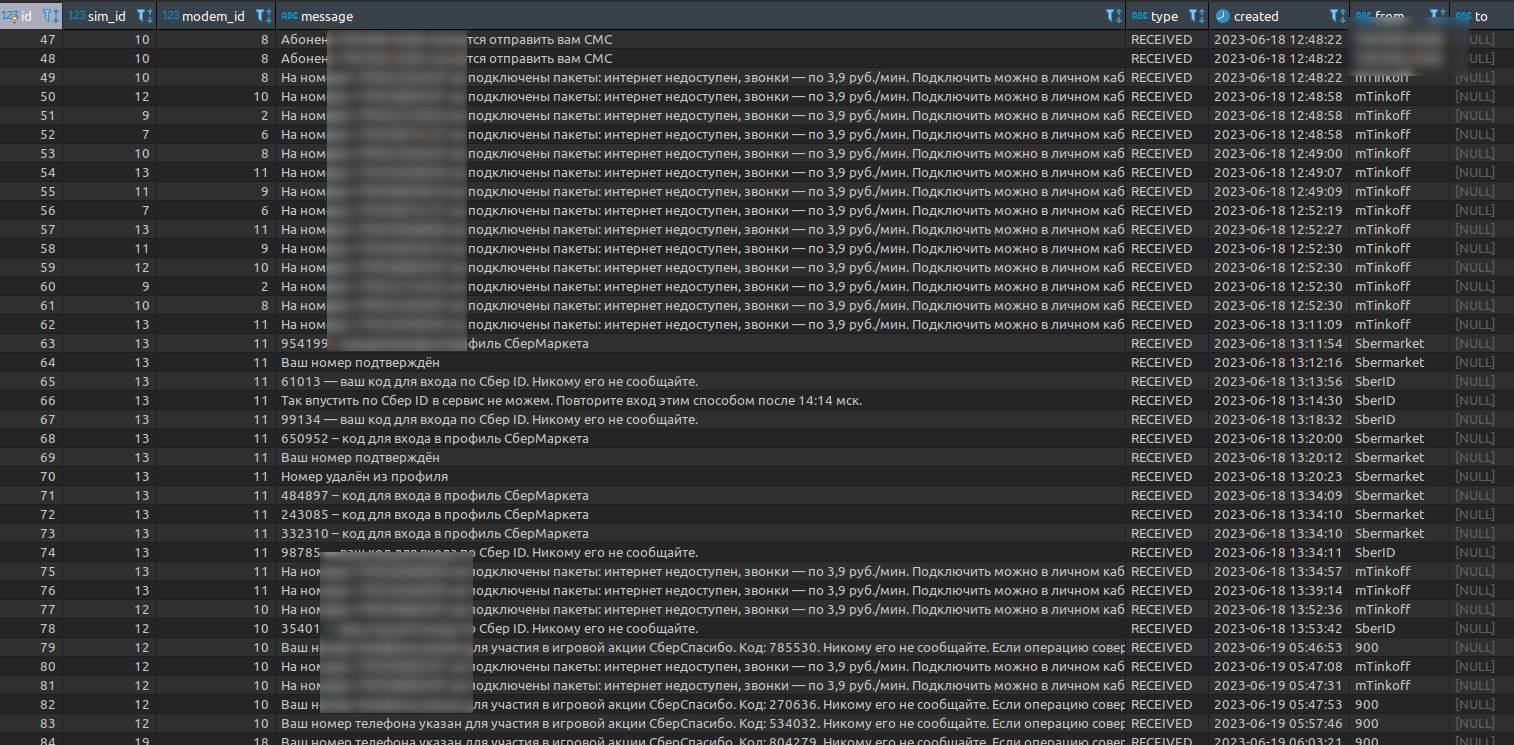Select the created column header label
The height and width of the screenshot is (745, 1514).
click(x=1256, y=16)
